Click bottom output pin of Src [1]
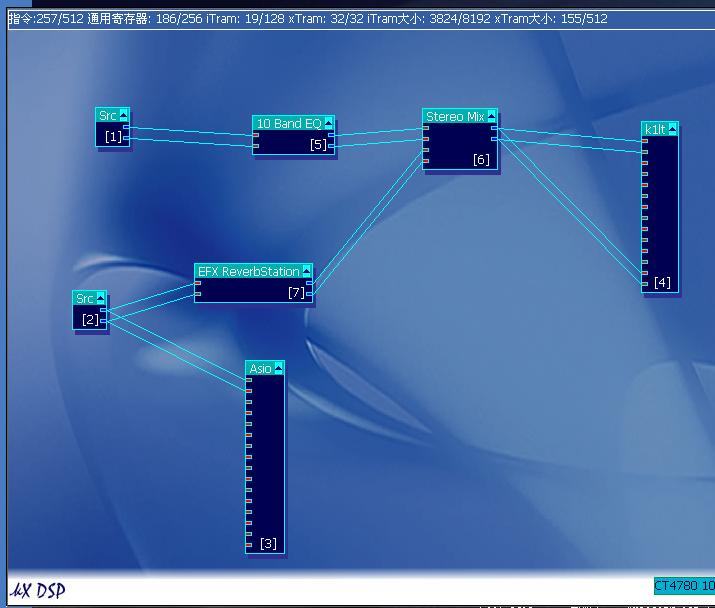715x608 pixels. coord(126,138)
